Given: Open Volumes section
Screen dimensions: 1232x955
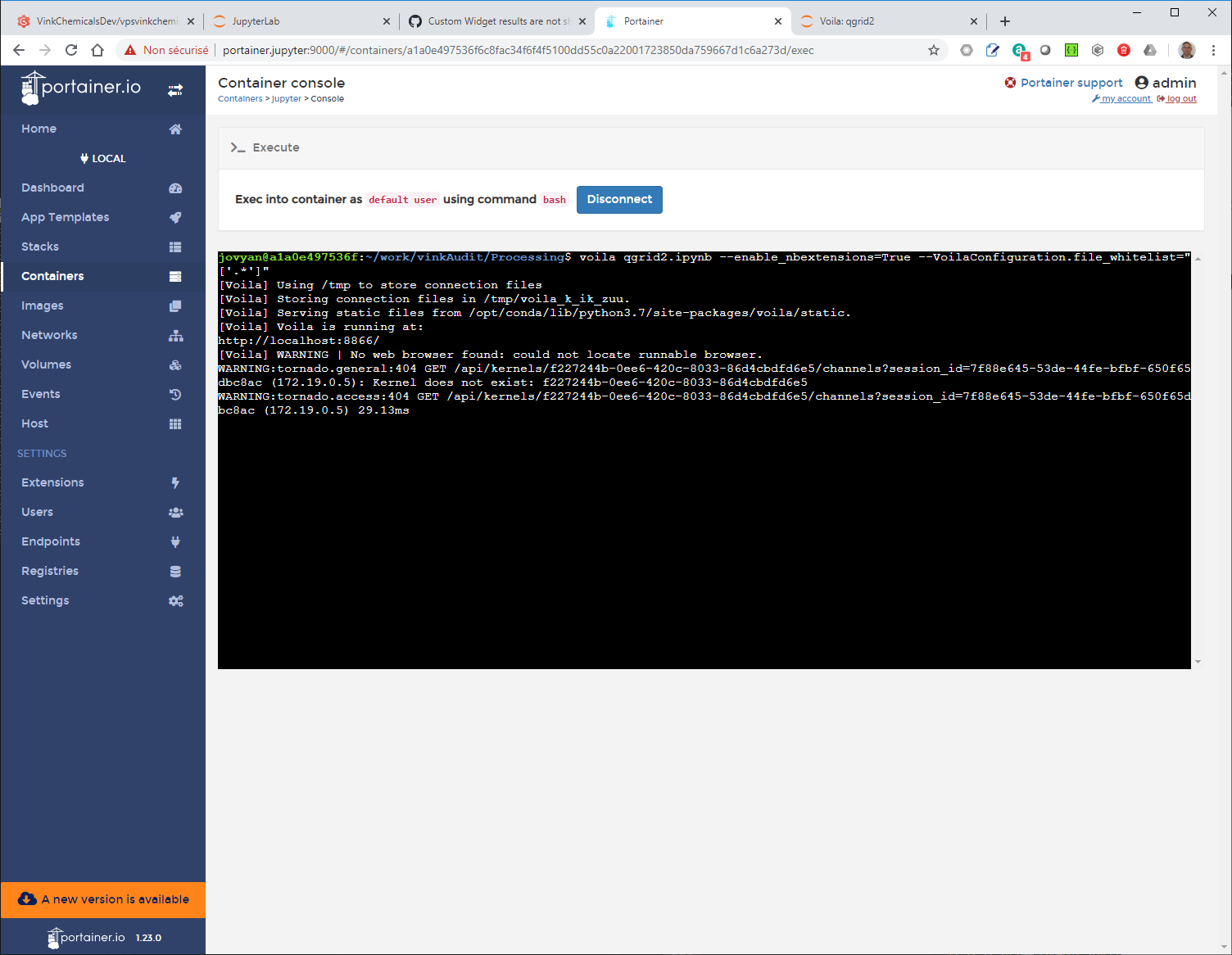Looking at the screenshot, I should point(102,364).
